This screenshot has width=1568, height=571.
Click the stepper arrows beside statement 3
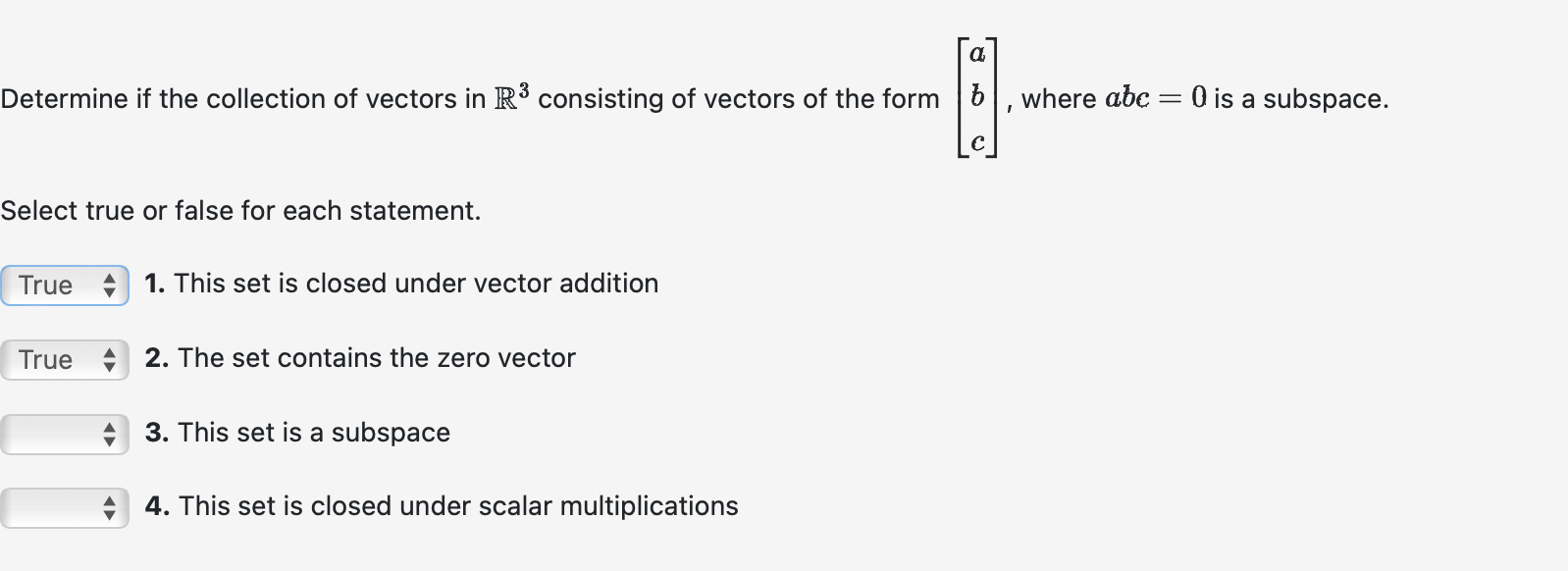[x=111, y=435]
